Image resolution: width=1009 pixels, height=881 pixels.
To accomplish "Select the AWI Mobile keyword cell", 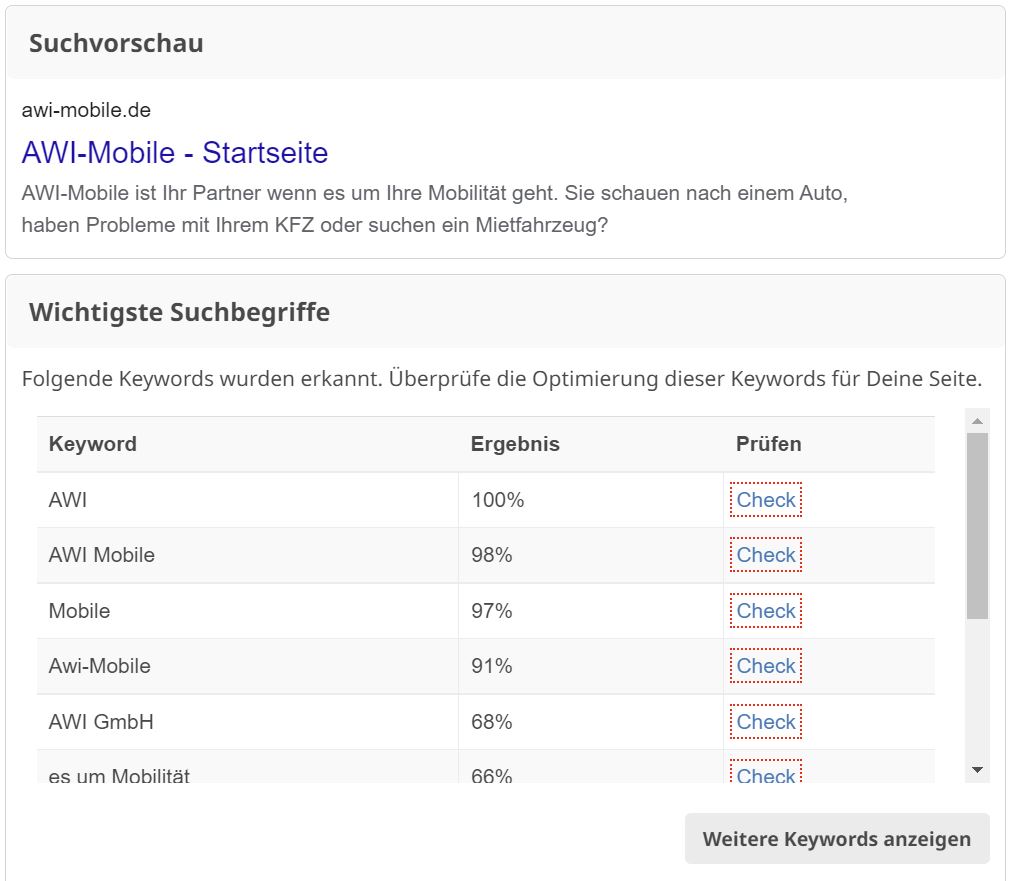I will pos(248,555).
